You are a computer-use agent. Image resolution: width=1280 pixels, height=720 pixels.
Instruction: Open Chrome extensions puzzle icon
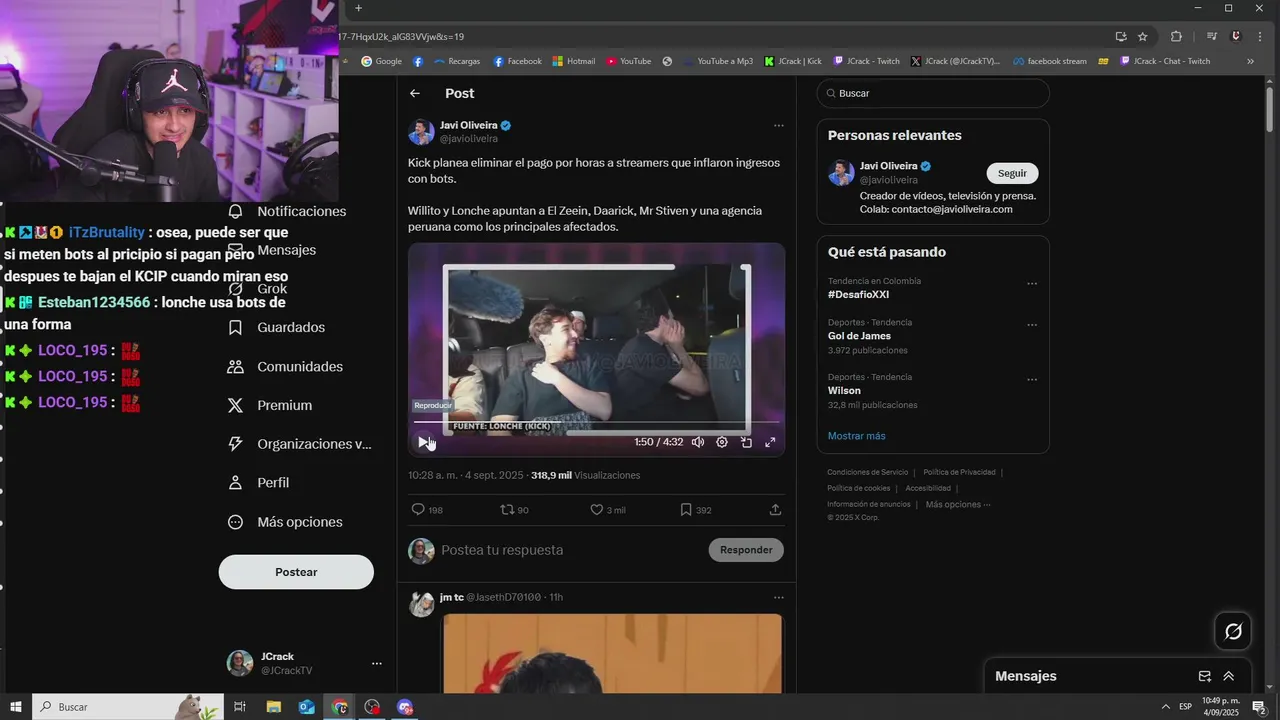[1176, 37]
